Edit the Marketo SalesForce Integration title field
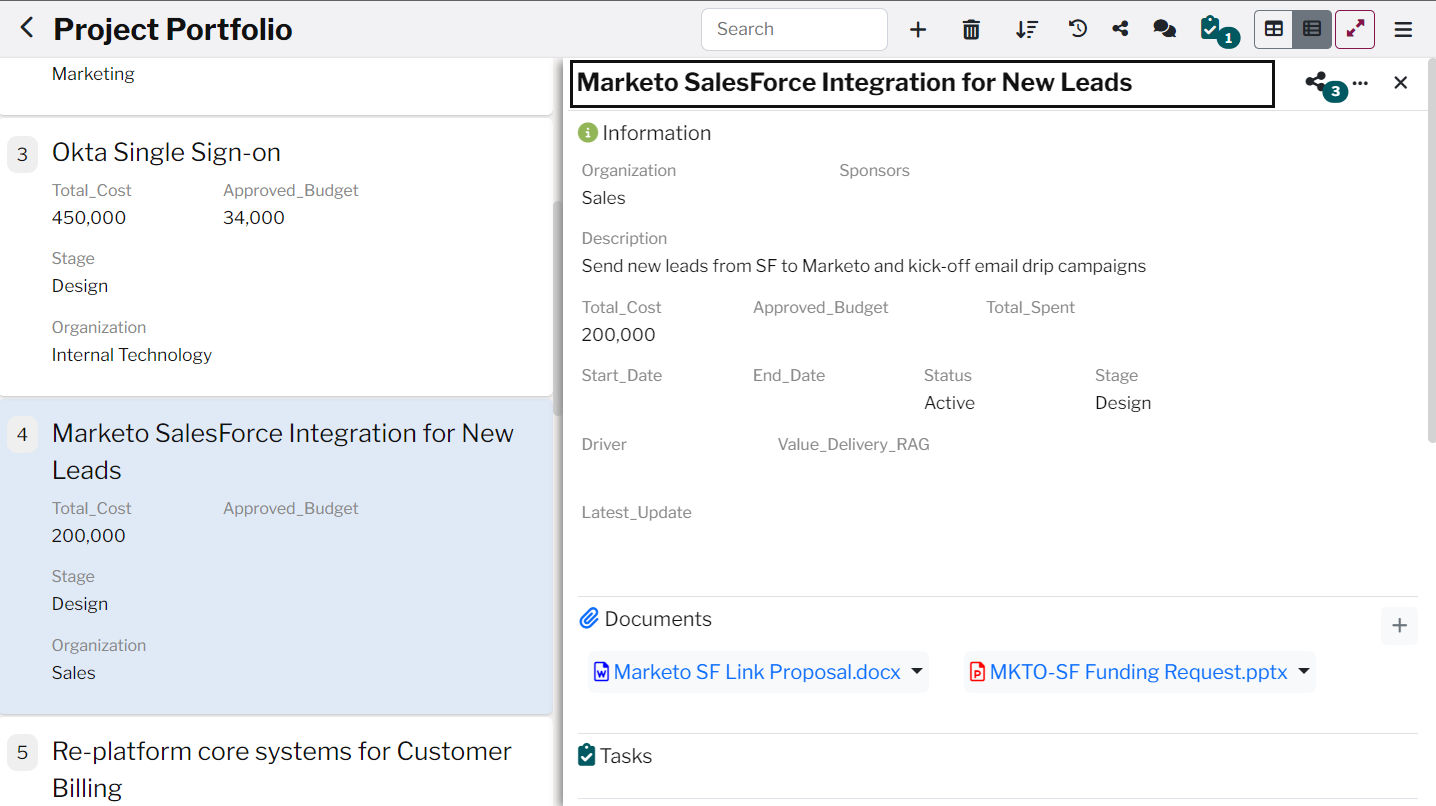 pyautogui.click(x=922, y=84)
